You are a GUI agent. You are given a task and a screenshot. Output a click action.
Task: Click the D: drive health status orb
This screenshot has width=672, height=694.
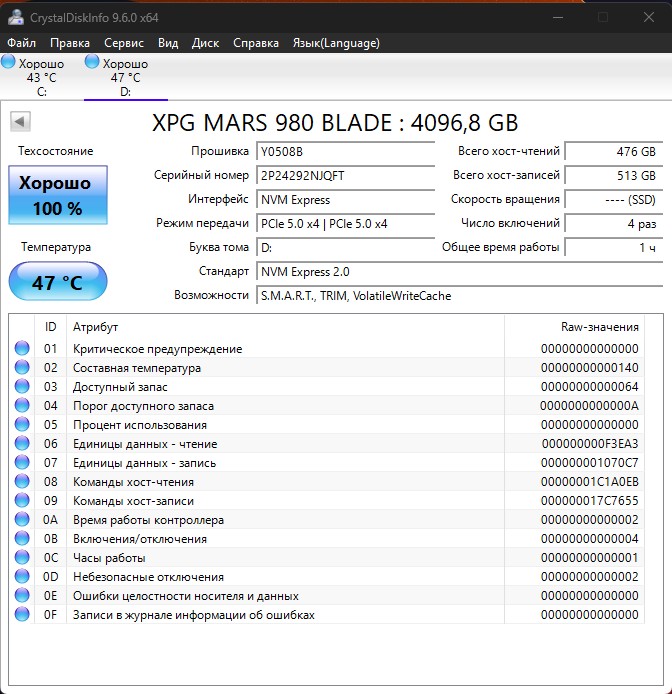coord(93,63)
